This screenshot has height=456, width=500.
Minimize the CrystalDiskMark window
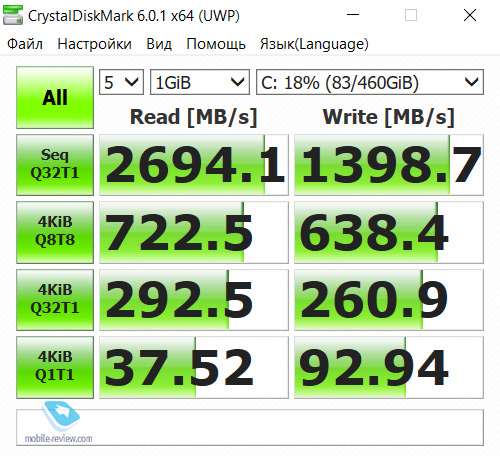pos(353,15)
